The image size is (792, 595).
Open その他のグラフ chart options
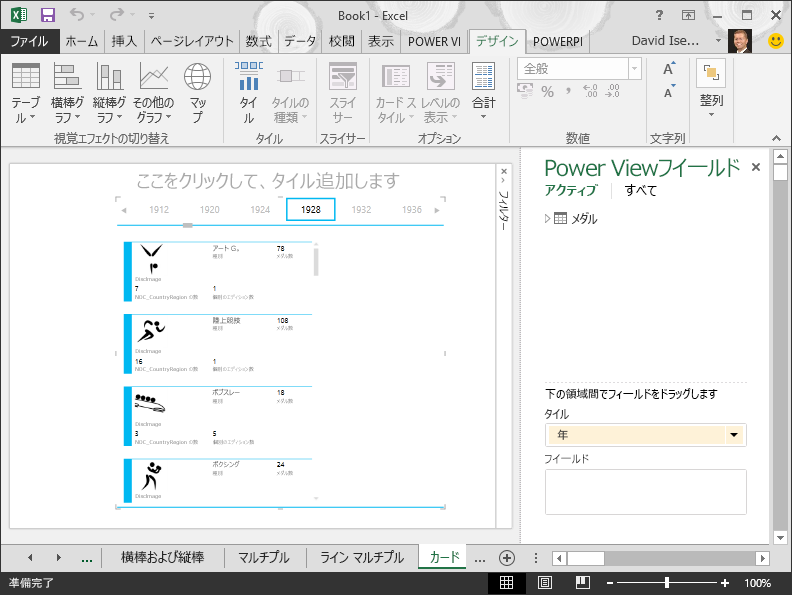pyautogui.click(x=153, y=93)
